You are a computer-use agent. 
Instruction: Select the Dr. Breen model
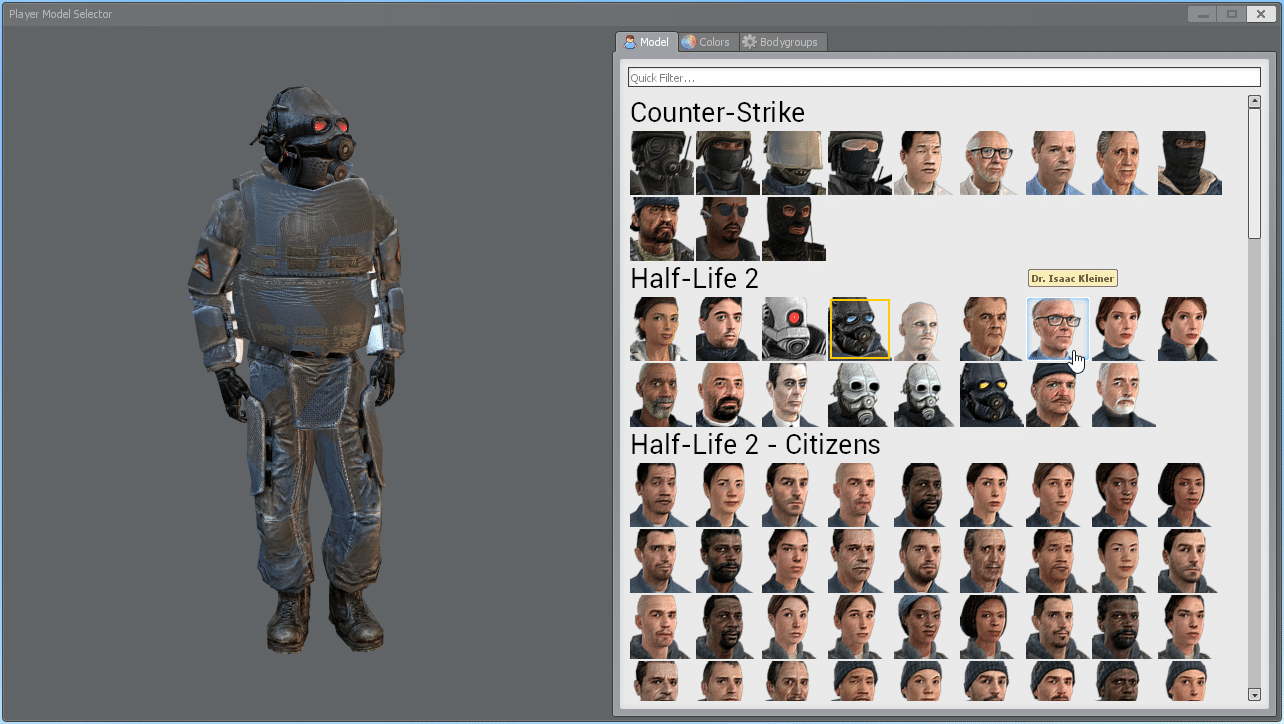point(992,329)
